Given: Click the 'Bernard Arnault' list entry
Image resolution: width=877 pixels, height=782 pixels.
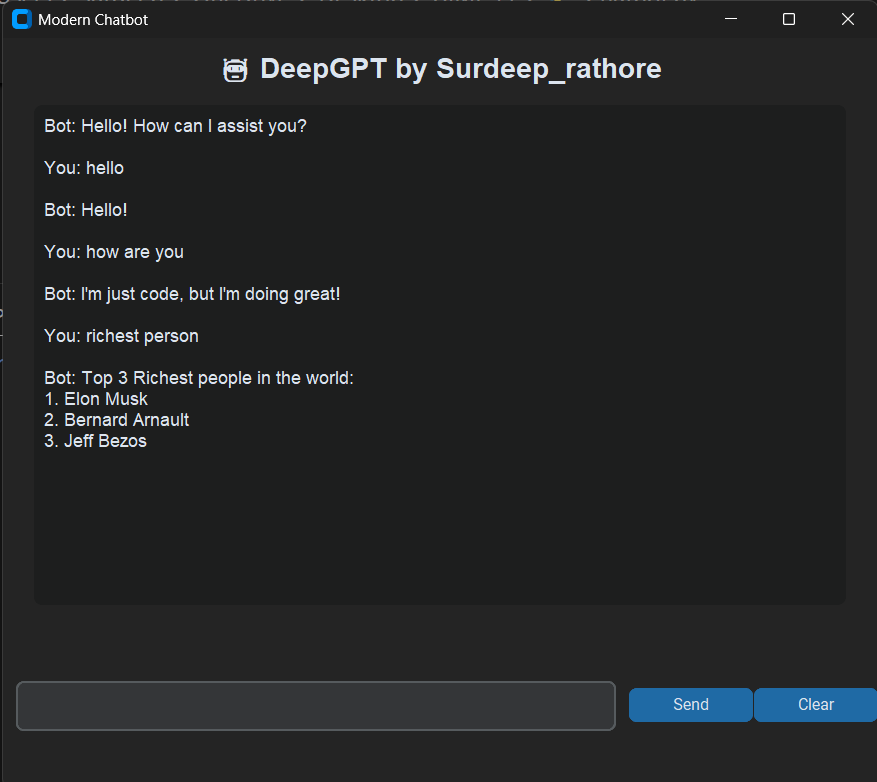Looking at the screenshot, I should click(117, 420).
